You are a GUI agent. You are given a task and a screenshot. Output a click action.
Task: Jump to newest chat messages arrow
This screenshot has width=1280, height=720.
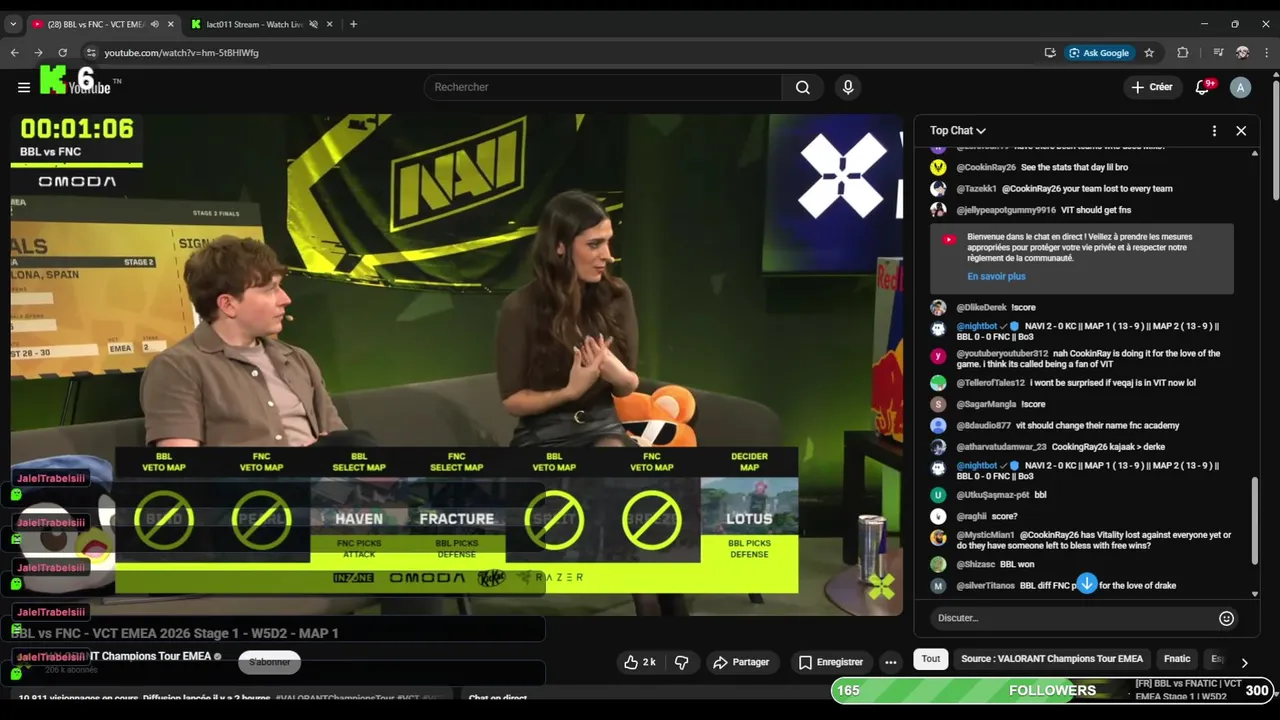1086,583
